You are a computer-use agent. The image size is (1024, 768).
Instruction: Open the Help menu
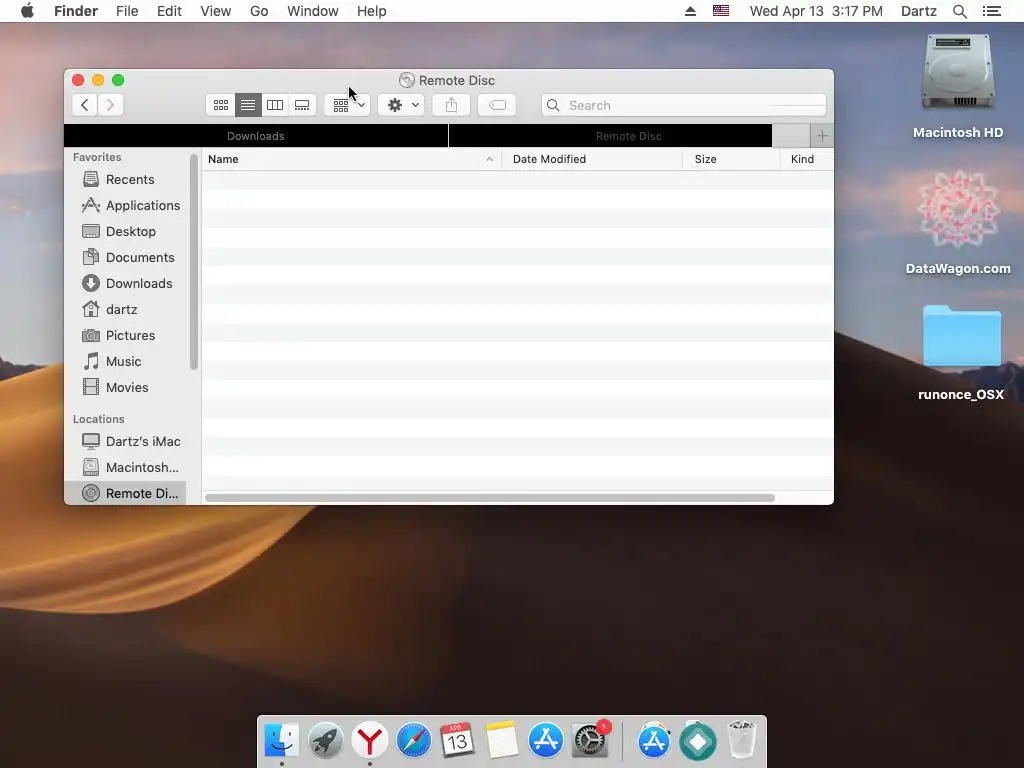pos(372,11)
